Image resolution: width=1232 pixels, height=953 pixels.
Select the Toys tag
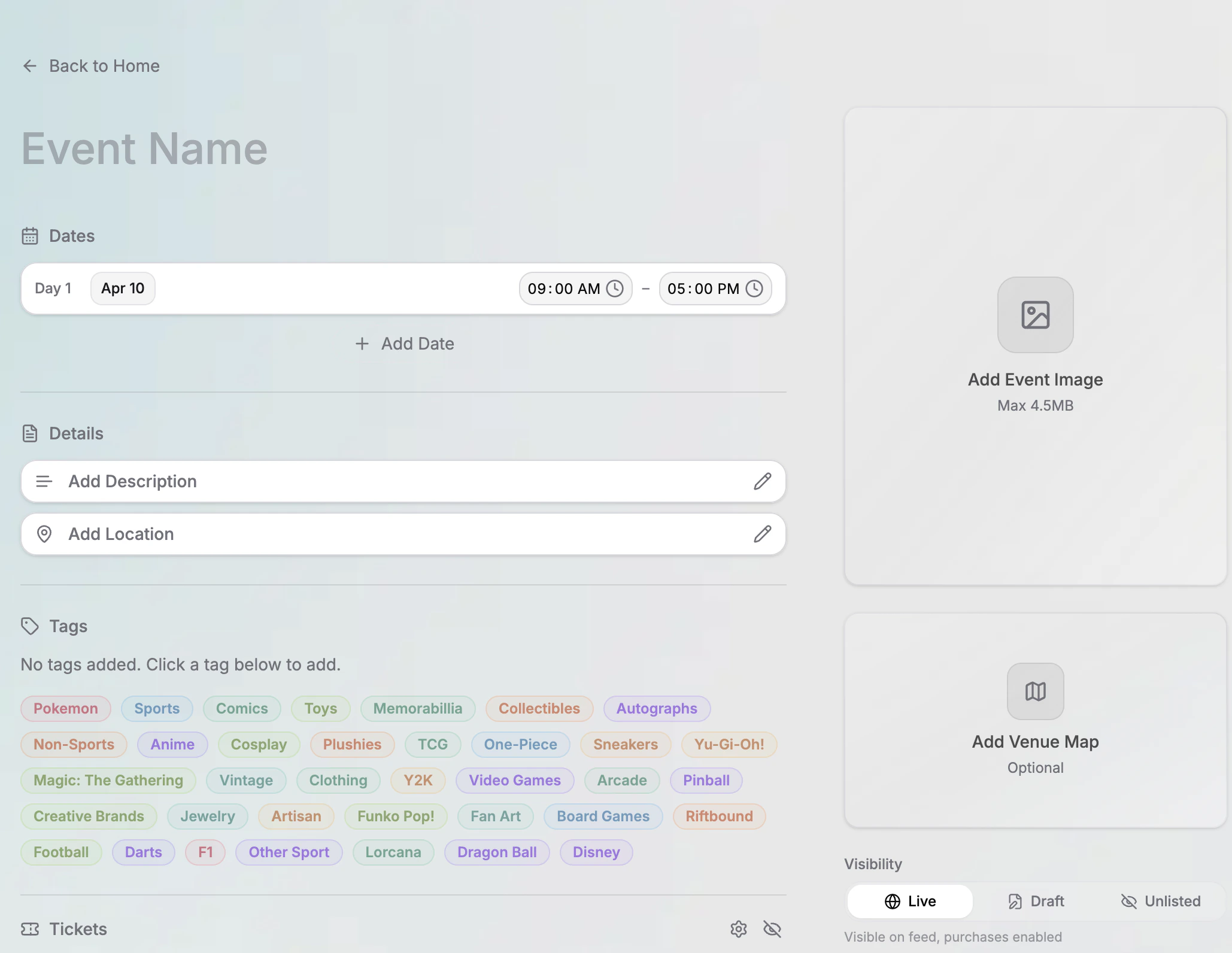pos(321,709)
